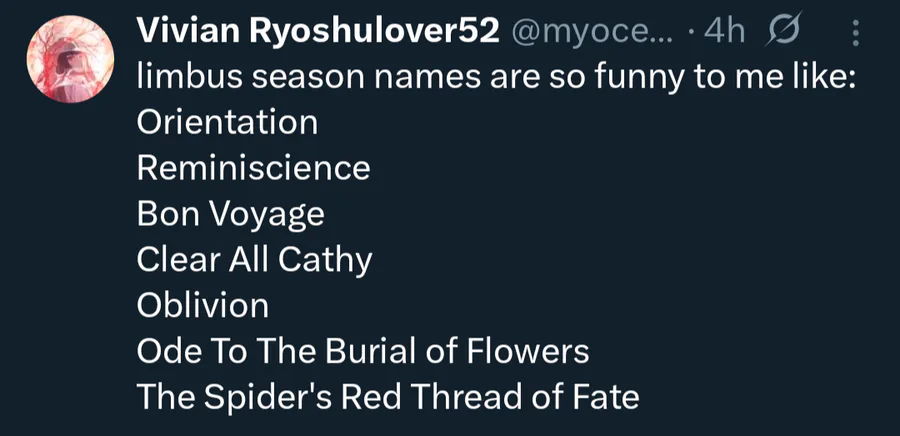Viewport: 900px width, 436px height.
Task: Click the word "Fate" in the tweet
Action: [x=606, y=397]
